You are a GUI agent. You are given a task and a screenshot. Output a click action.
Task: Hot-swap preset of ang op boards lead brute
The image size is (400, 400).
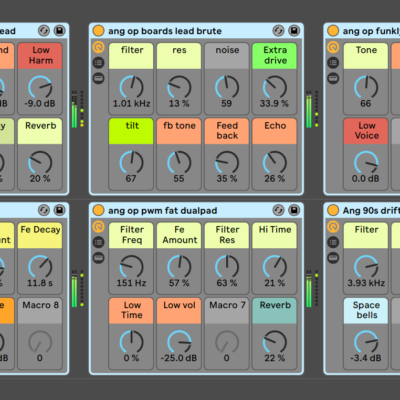(278, 31)
